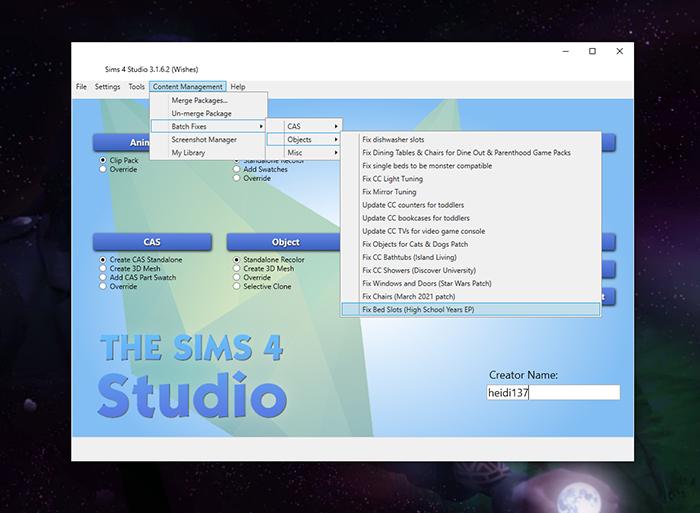The width and height of the screenshot is (700, 513).
Task: Open the File menu
Action: click(x=81, y=87)
